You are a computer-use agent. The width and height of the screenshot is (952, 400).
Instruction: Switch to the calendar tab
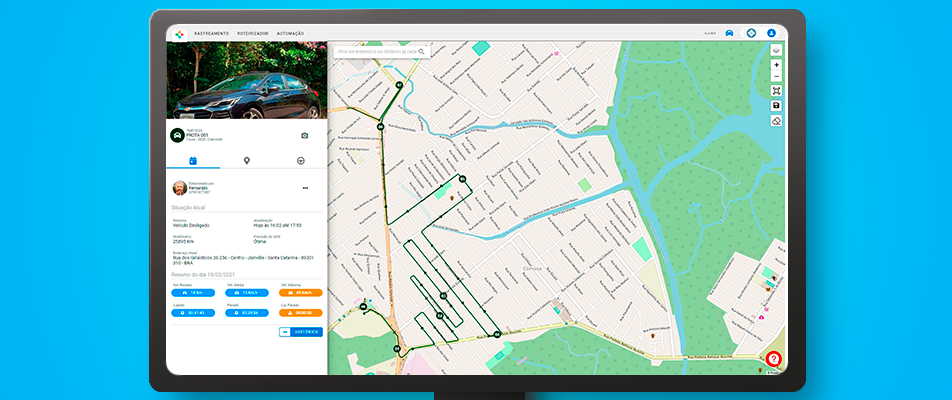(193, 160)
